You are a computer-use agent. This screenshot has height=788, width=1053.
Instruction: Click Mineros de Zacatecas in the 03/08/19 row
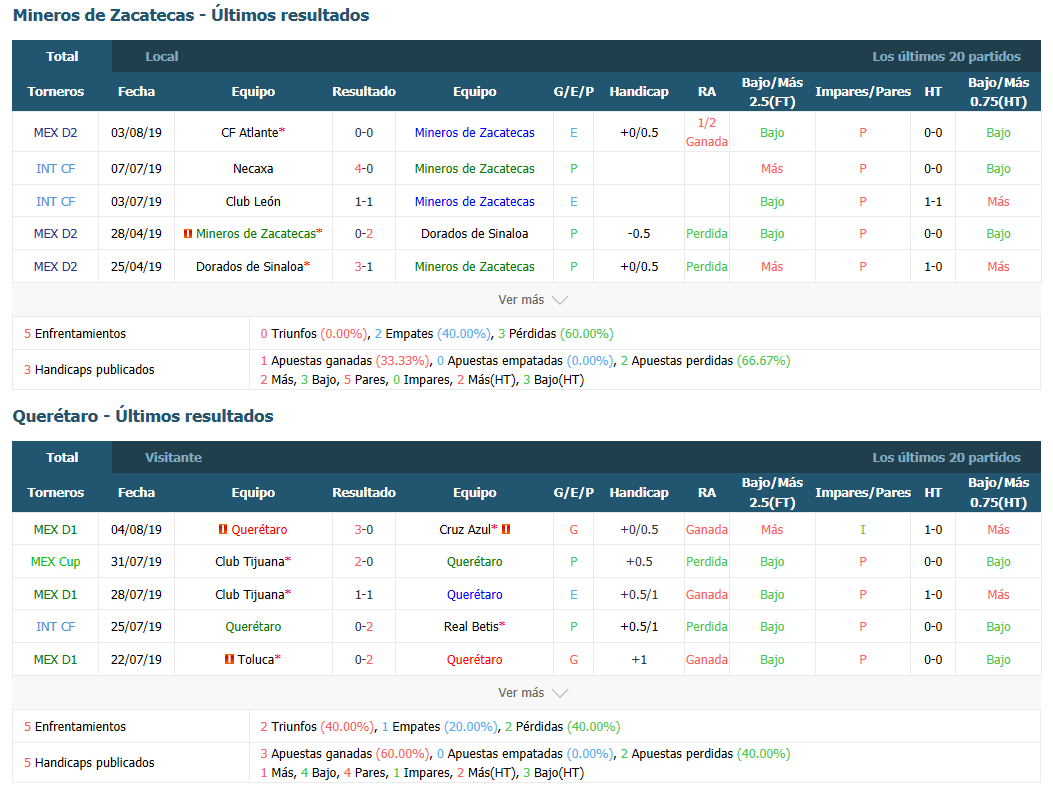(475, 133)
